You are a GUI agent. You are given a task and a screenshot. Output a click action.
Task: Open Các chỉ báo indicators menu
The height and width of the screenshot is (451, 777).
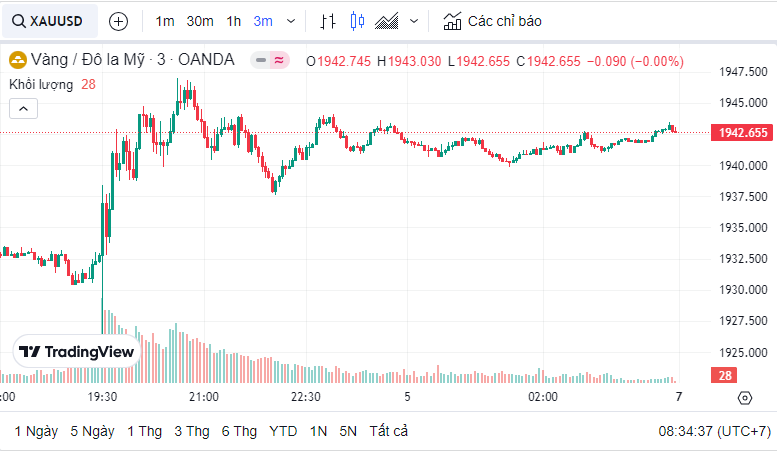coord(492,21)
